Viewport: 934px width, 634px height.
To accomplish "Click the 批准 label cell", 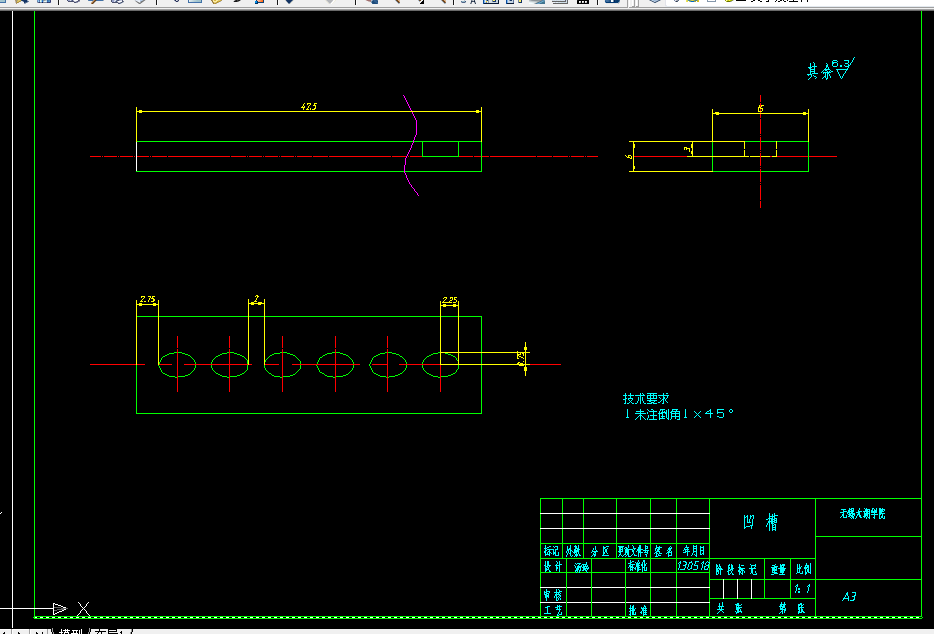I will point(637,610).
